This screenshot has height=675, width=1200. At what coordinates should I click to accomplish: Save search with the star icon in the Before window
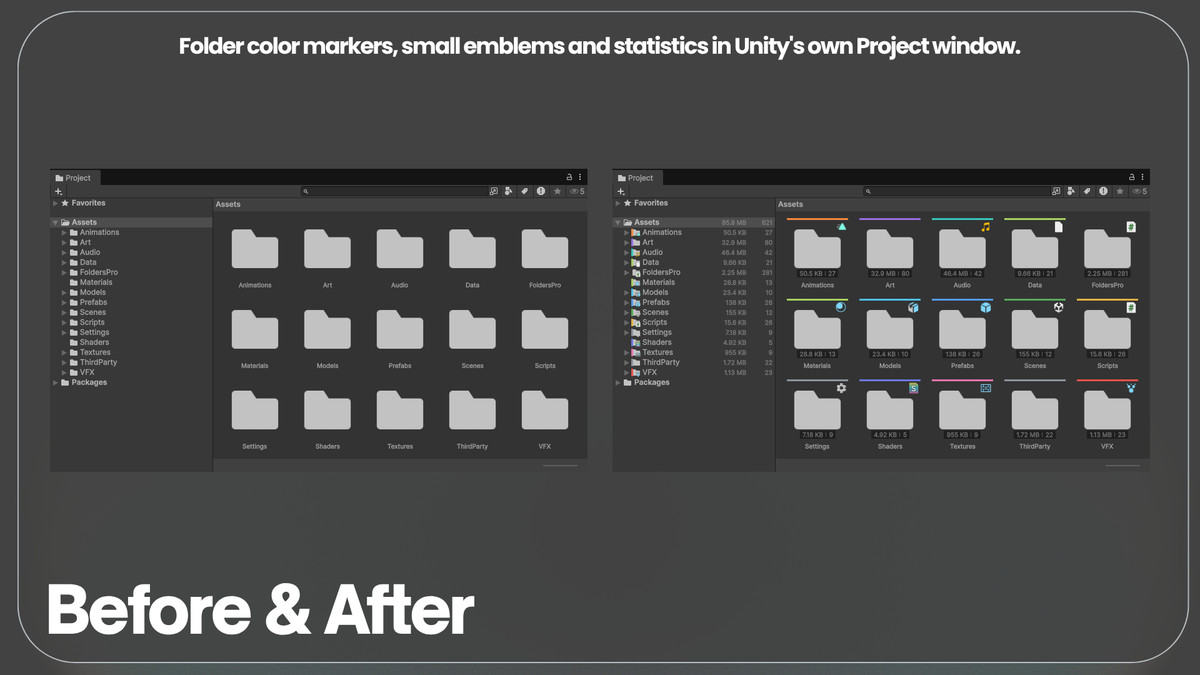tap(557, 191)
